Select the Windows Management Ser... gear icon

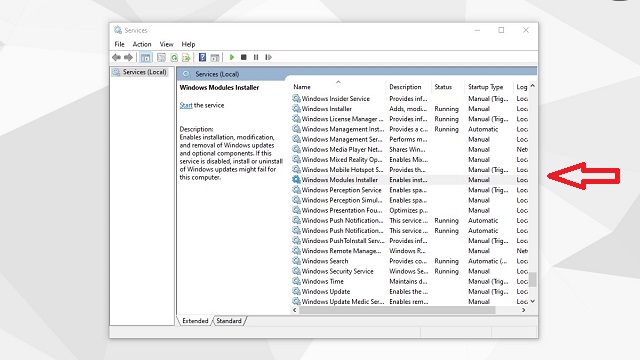(x=296, y=139)
